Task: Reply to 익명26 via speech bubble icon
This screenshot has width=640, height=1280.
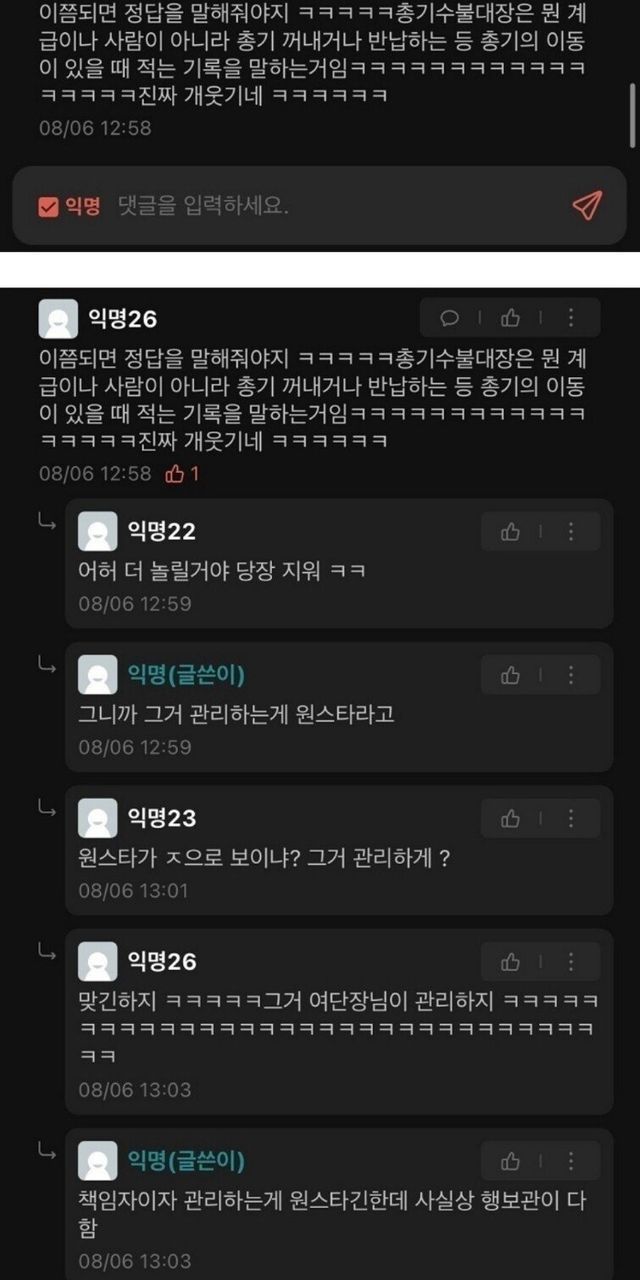Action: [x=450, y=318]
